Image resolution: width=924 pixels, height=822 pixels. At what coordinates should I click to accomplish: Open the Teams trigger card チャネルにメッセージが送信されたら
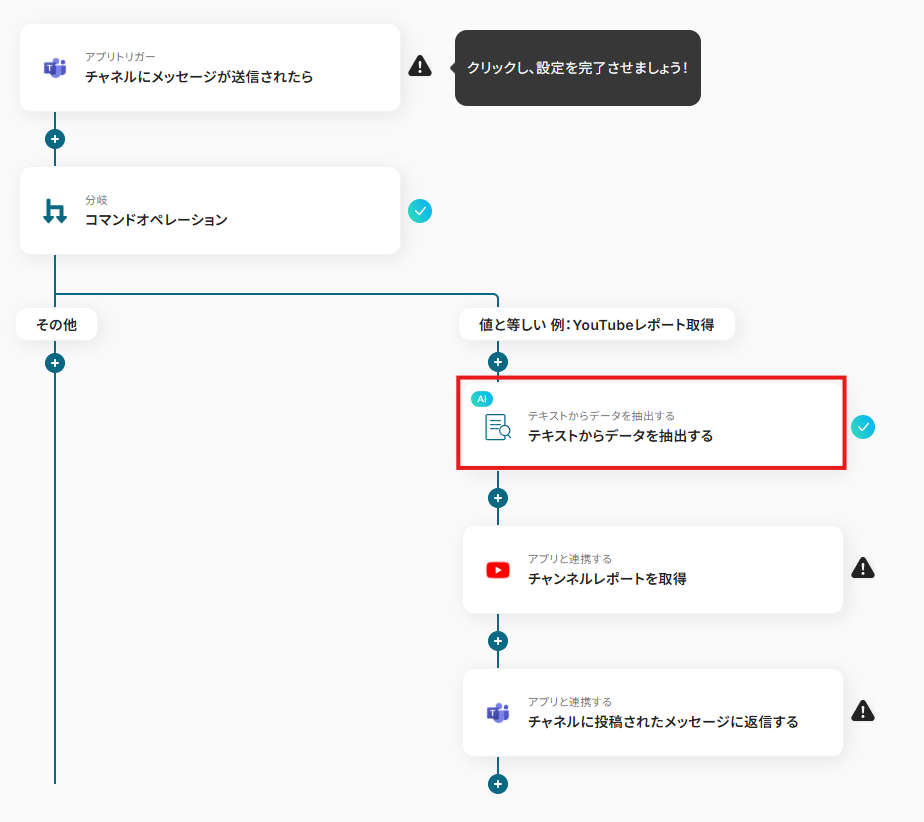point(210,68)
